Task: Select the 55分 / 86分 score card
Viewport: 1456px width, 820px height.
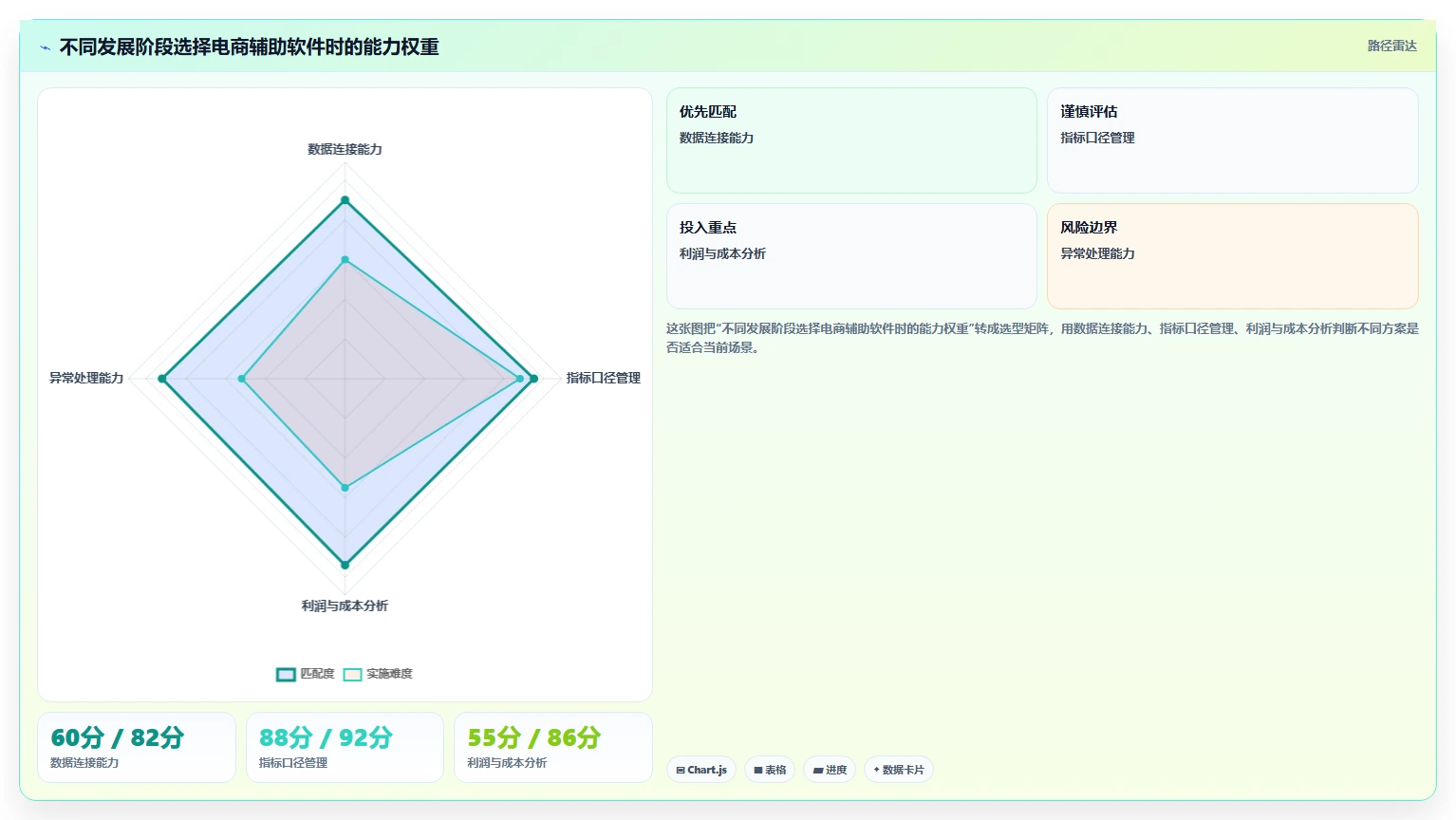Action: tap(553, 748)
